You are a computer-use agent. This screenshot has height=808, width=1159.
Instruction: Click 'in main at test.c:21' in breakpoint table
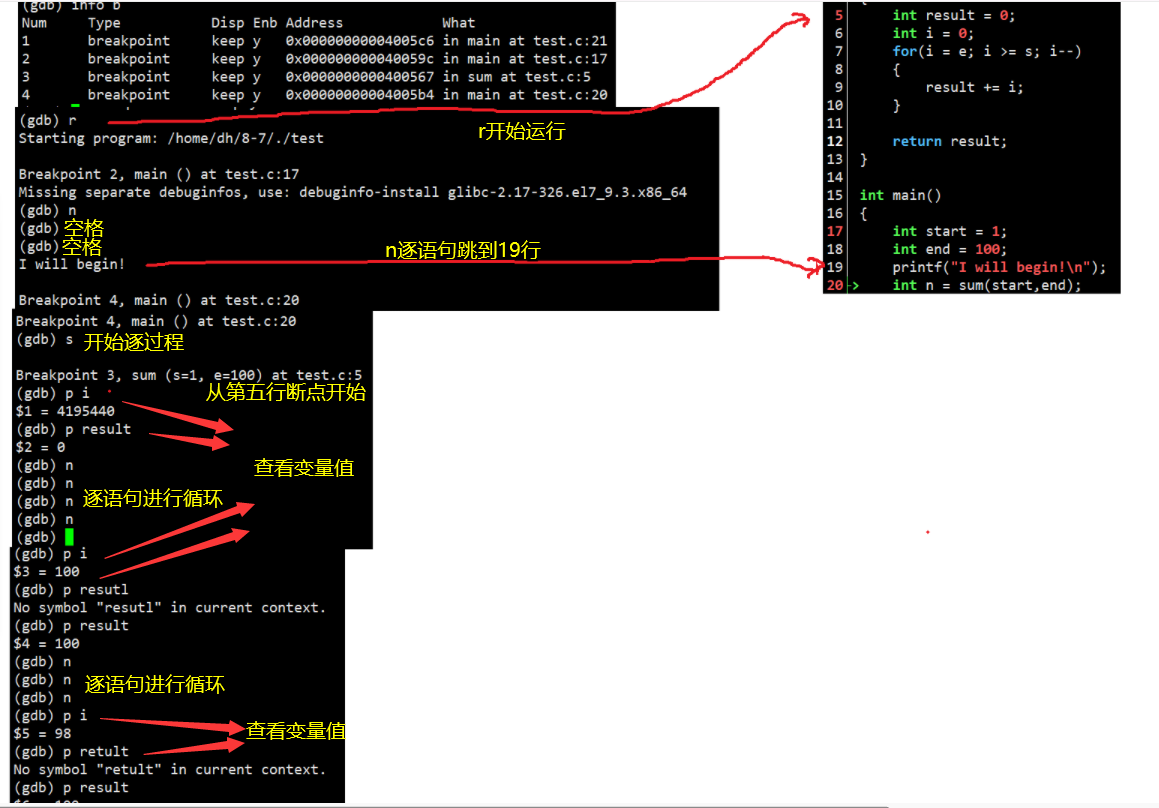[x=525, y=41]
